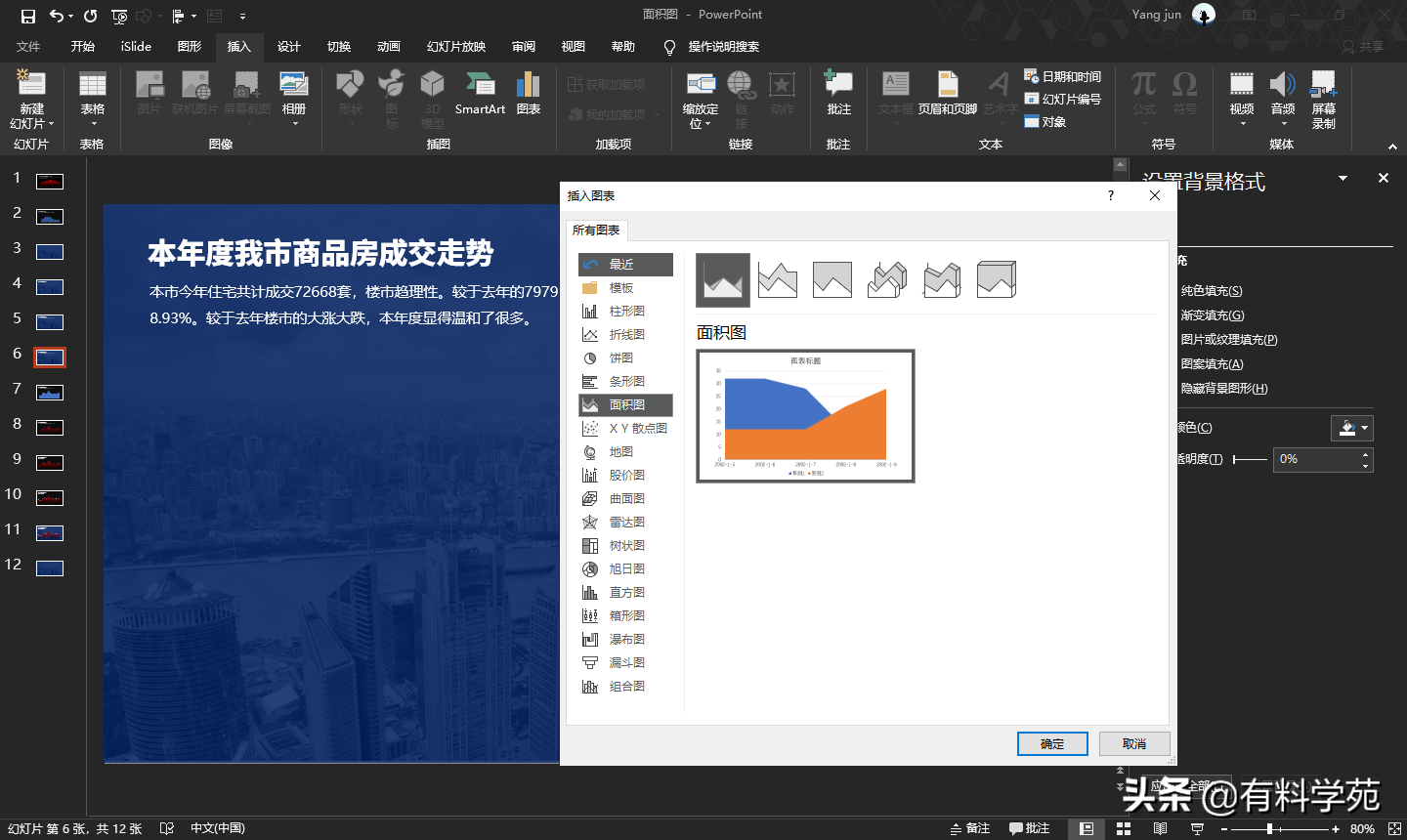Click the 批注 insert comment icon
The image size is (1407, 840).
838,94
